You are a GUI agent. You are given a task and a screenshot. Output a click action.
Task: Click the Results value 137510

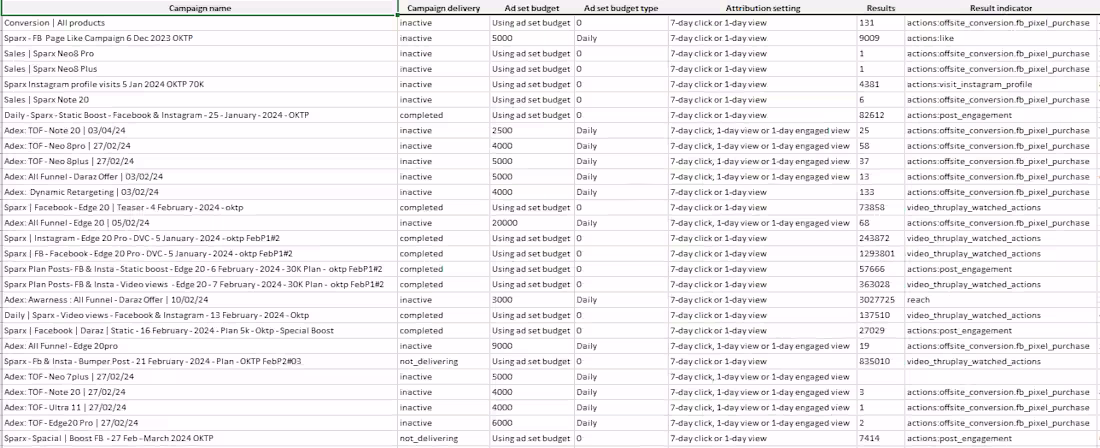[880, 315]
